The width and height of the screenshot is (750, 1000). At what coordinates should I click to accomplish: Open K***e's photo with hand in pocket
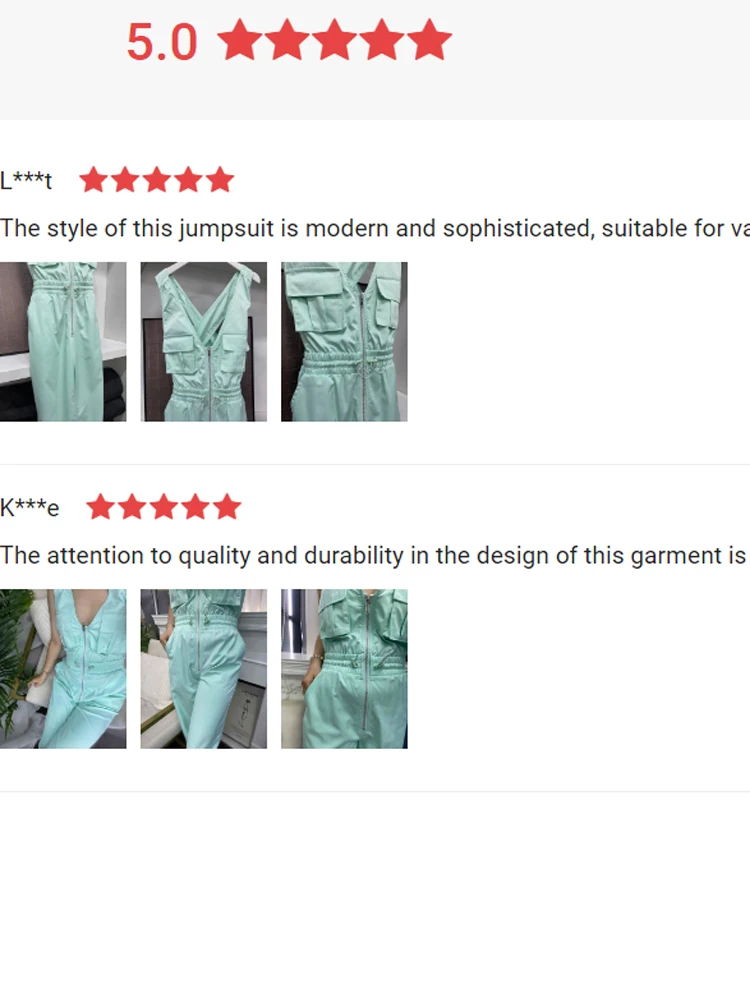pyautogui.click(x=344, y=668)
